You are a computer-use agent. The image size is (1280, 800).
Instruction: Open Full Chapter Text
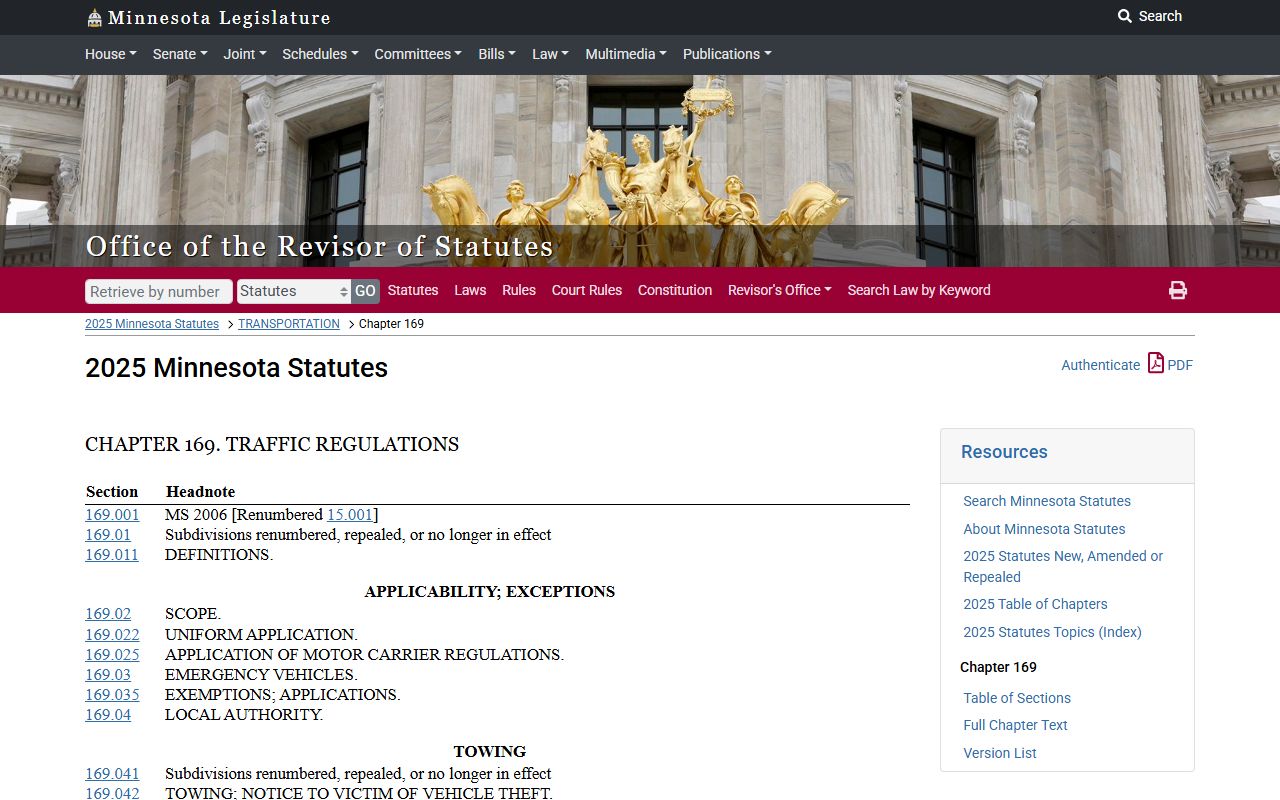click(1015, 725)
